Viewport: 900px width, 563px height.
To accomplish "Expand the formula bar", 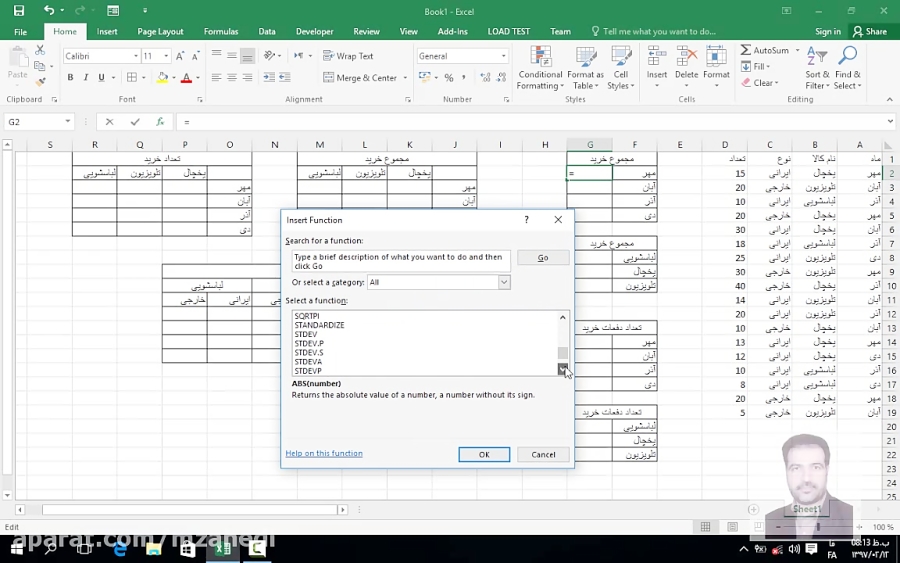I will (x=890, y=121).
